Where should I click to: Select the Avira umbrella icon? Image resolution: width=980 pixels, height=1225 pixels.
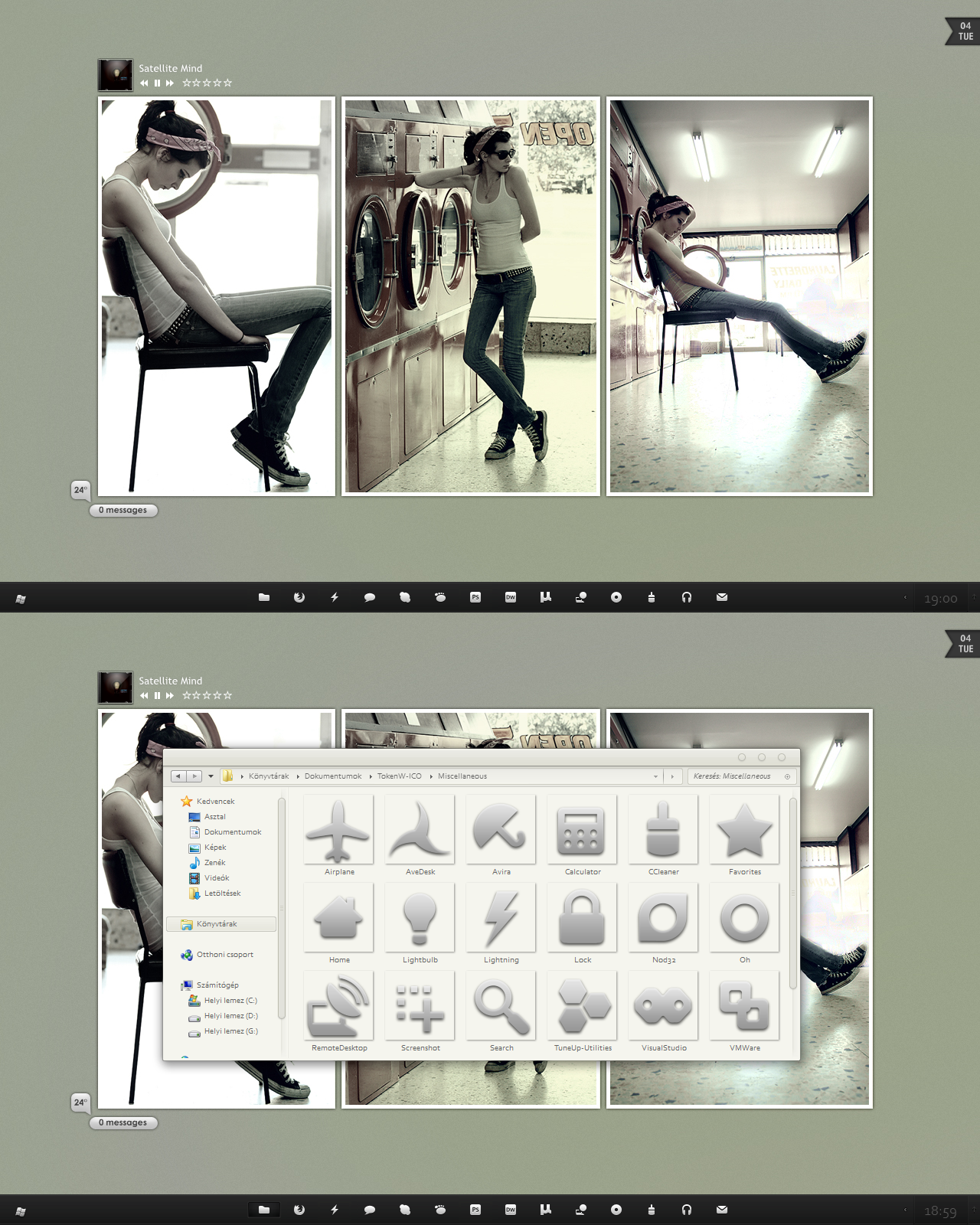pos(501,835)
